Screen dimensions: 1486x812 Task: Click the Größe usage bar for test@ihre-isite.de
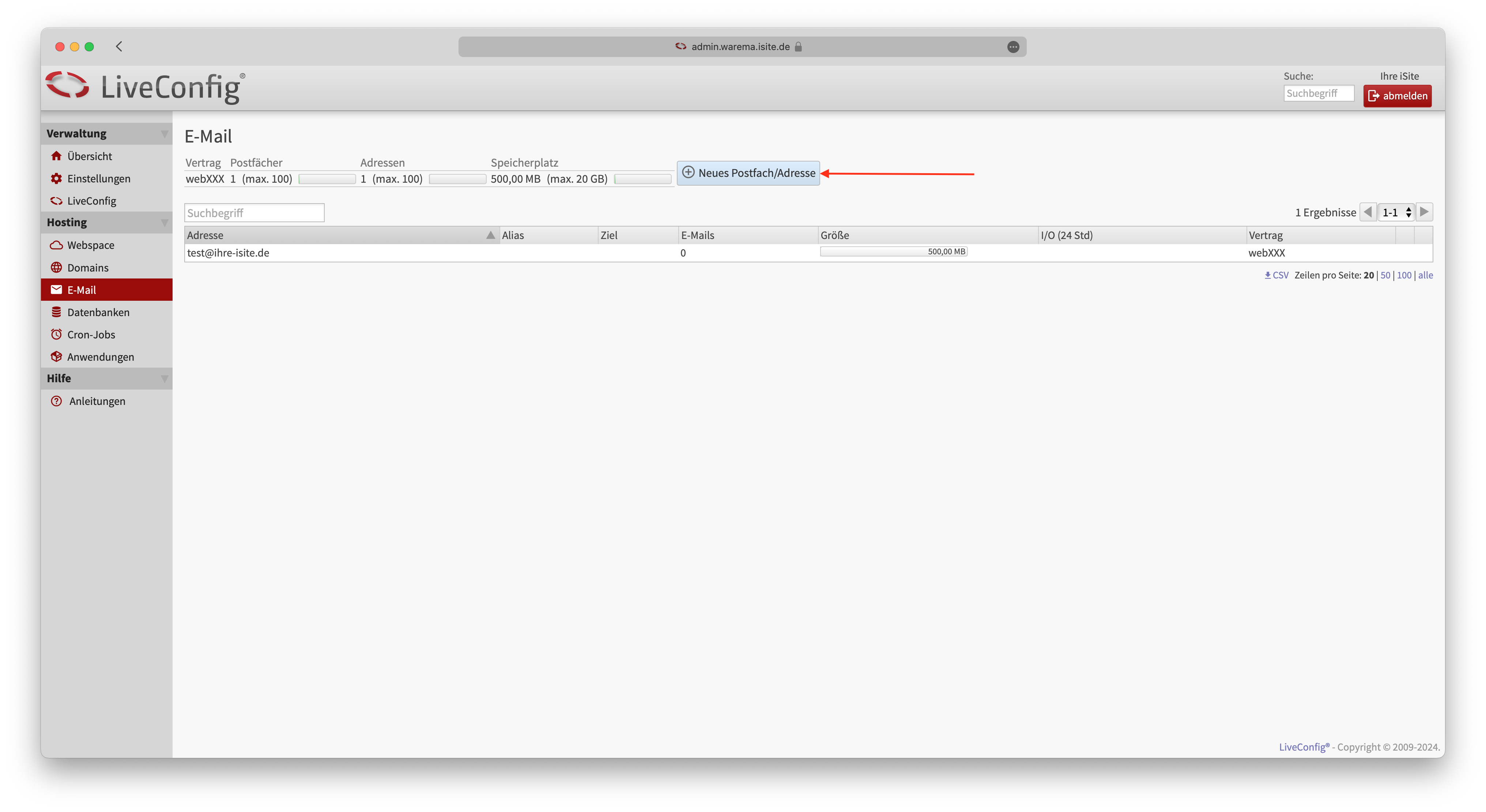894,251
